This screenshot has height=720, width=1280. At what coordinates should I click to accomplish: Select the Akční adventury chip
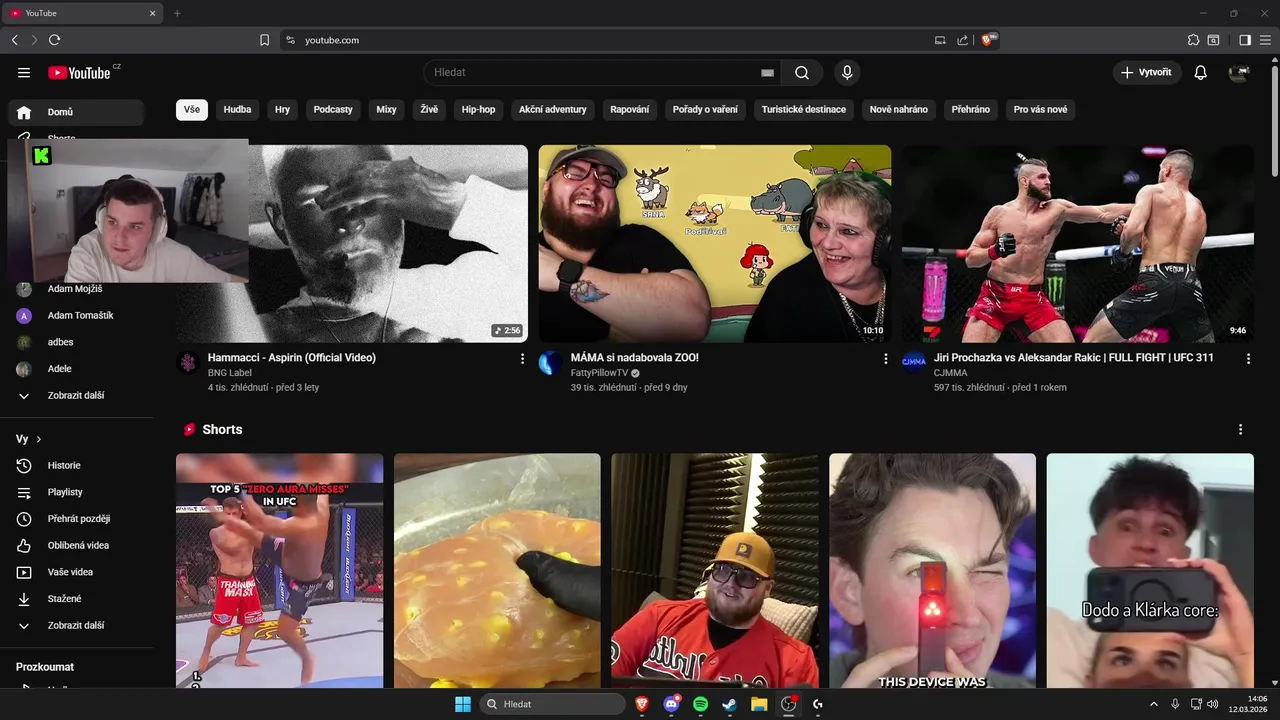[x=553, y=109]
